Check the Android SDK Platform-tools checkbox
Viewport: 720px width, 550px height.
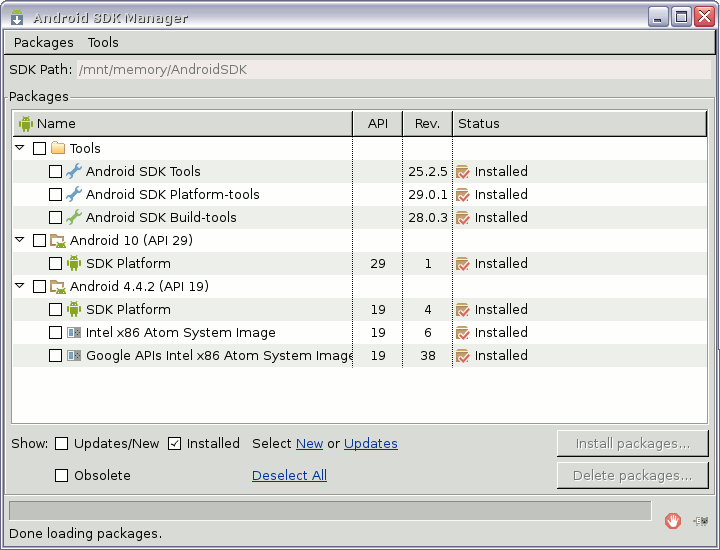tap(56, 194)
